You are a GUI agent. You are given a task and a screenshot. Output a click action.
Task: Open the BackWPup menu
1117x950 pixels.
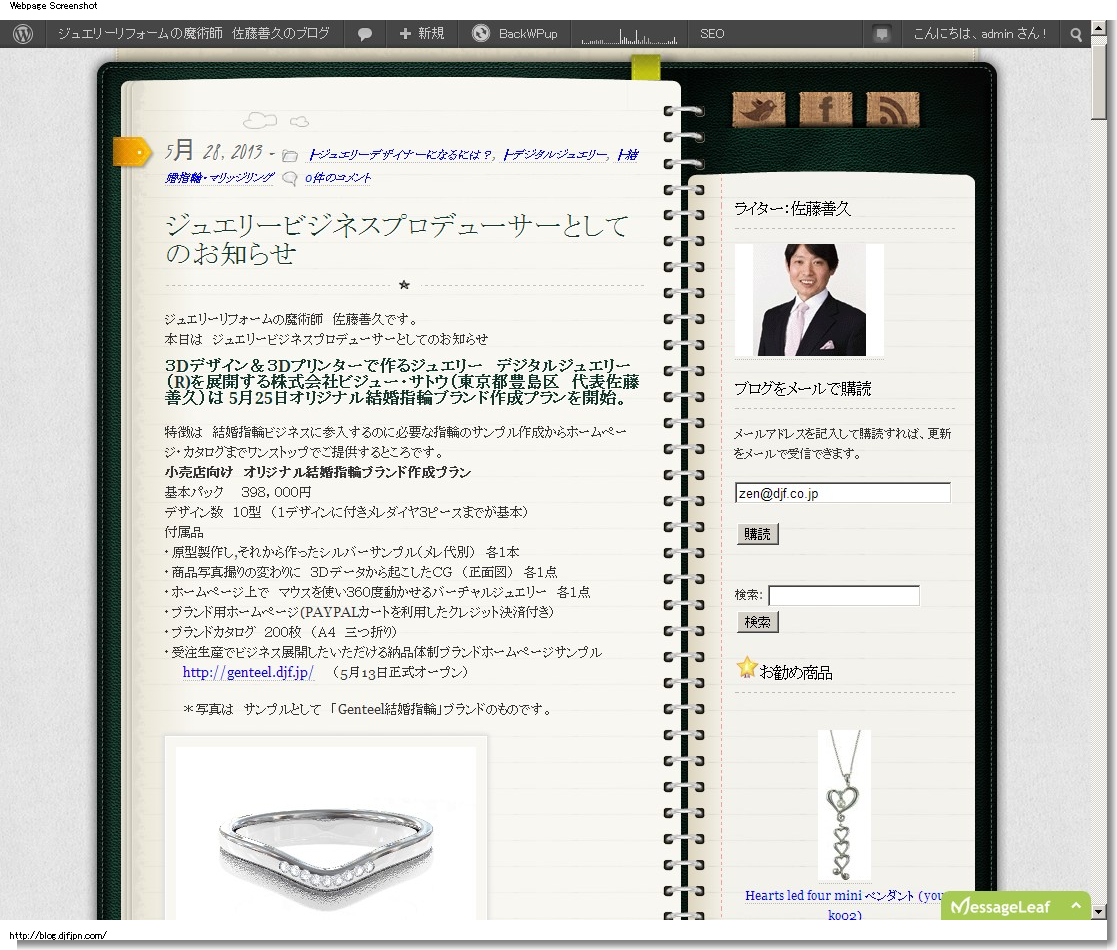(x=515, y=33)
